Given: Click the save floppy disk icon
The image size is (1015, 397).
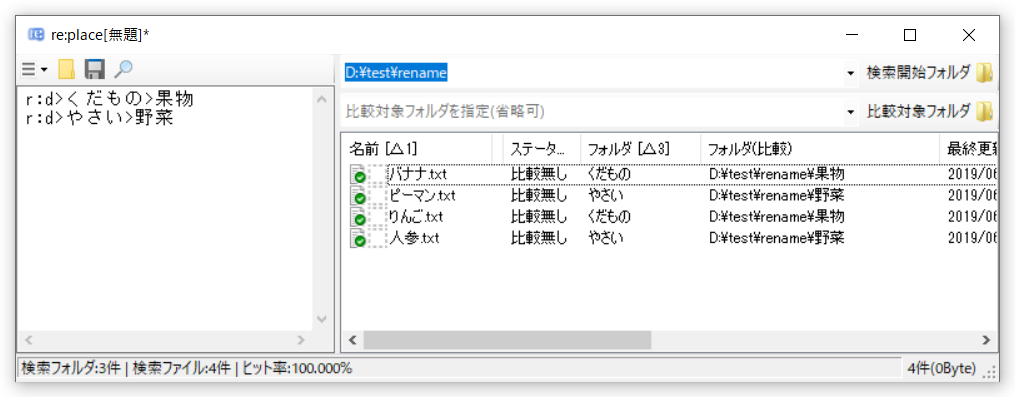Looking at the screenshot, I should pyautogui.click(x=95, y=69).
